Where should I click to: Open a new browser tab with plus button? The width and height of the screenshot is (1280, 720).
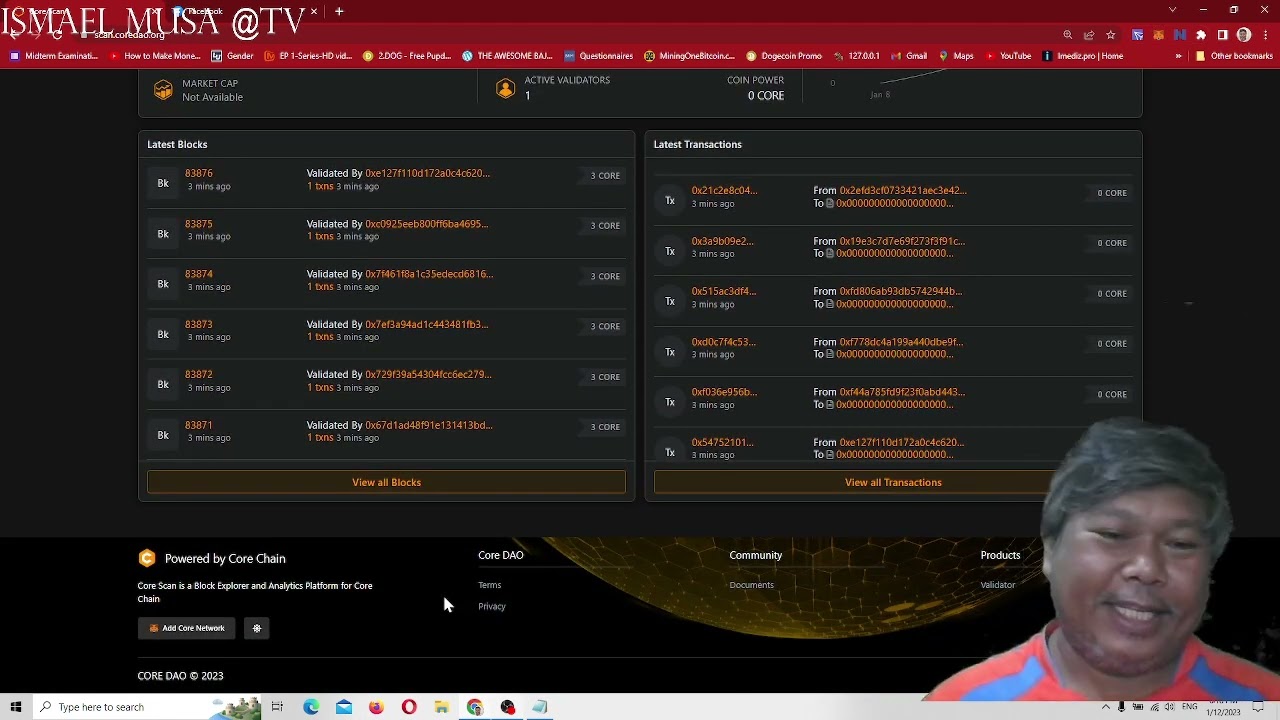tap(339, 11)
